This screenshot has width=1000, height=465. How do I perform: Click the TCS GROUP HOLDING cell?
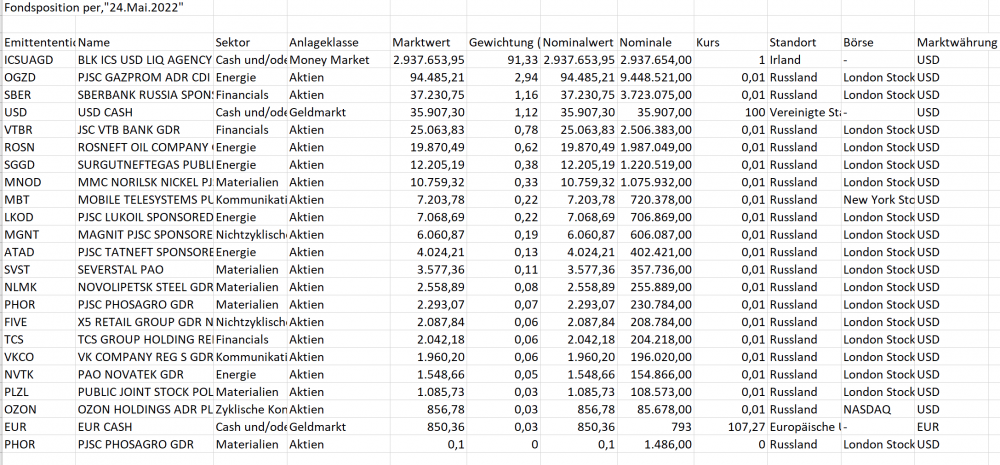(144, 339)
